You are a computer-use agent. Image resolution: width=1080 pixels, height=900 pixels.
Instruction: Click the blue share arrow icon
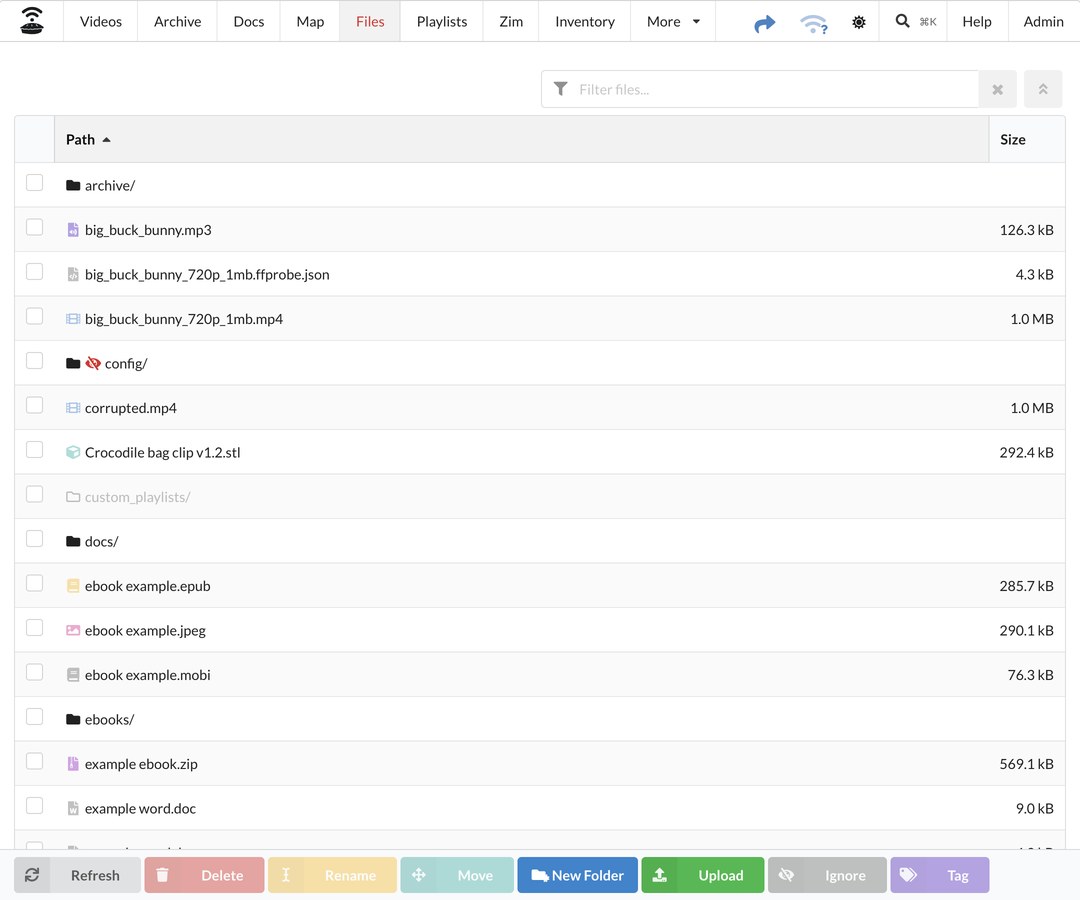(x=765, y=23)
